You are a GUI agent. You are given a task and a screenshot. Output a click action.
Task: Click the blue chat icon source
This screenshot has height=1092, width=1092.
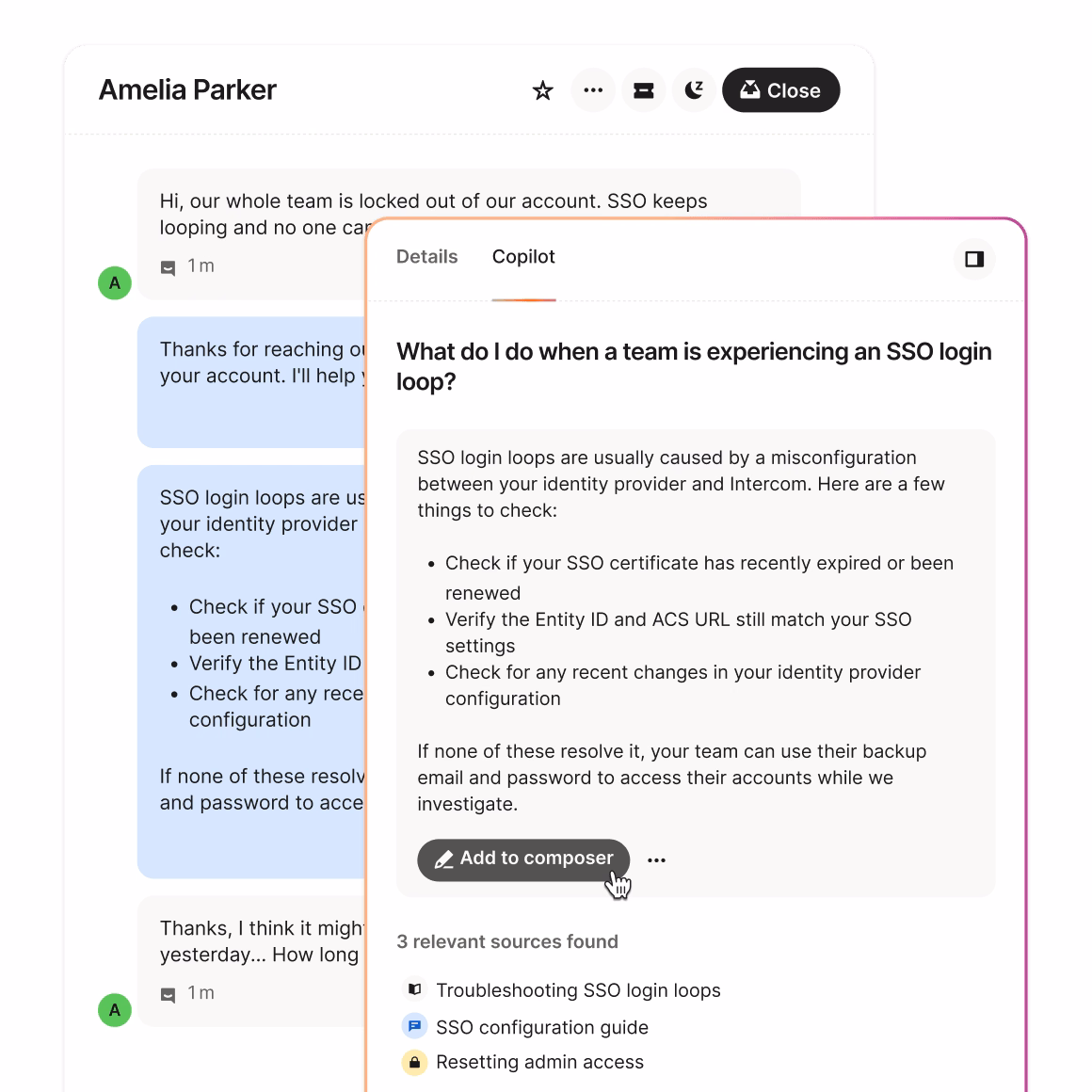(414, 1026)
